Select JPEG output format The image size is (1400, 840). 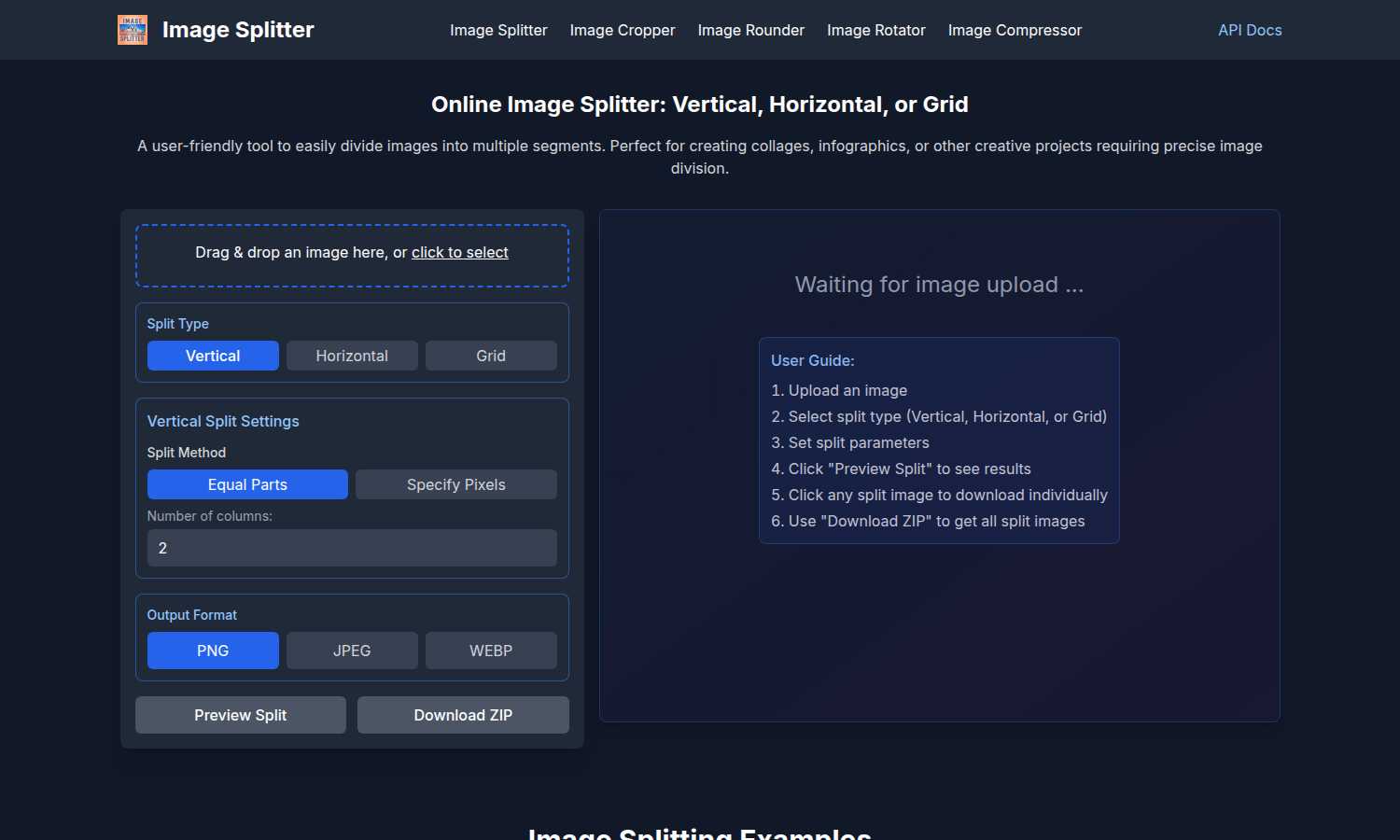(x=352, y=651)
